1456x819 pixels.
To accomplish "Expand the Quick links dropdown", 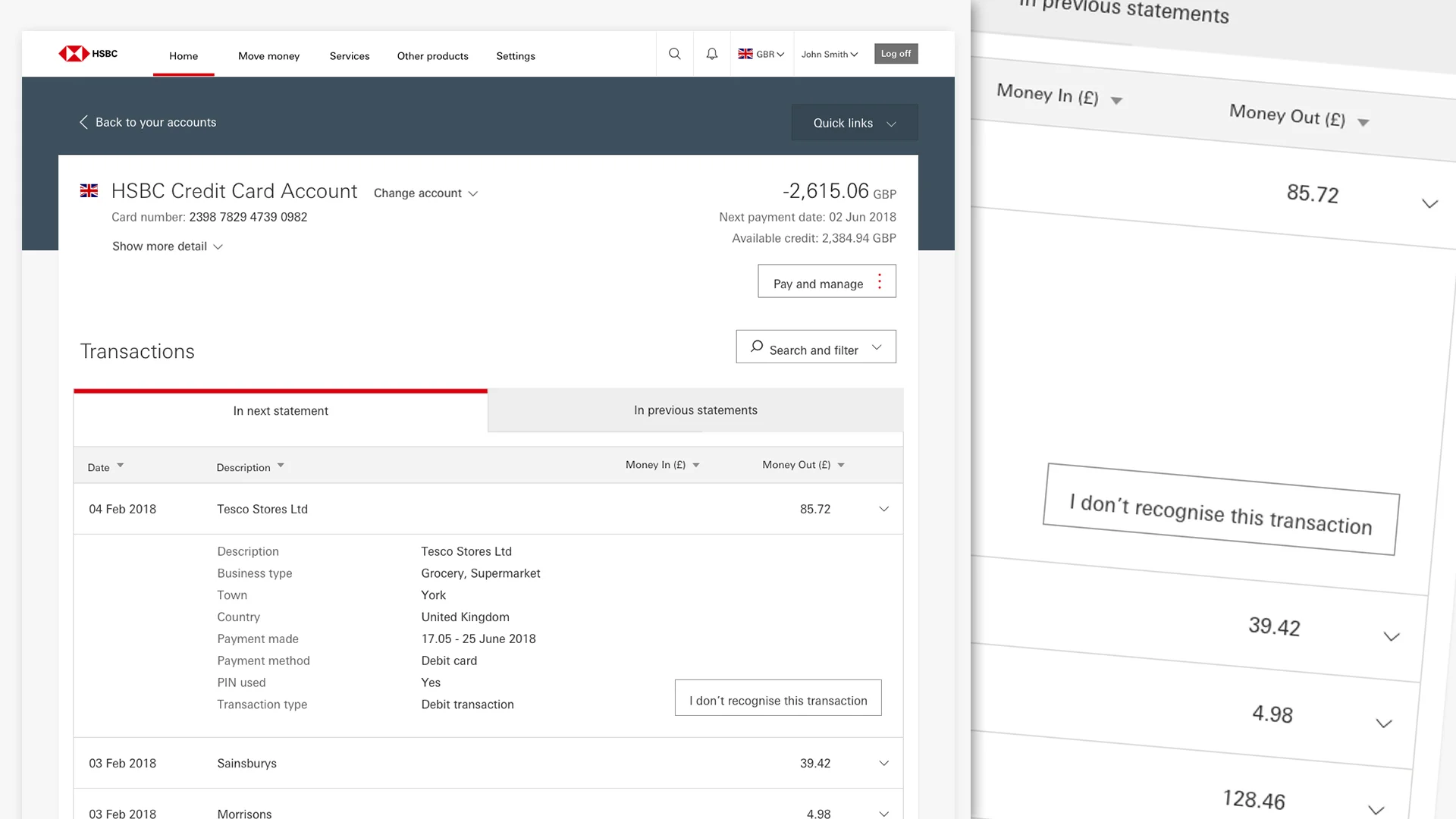I will click(854, 123).
